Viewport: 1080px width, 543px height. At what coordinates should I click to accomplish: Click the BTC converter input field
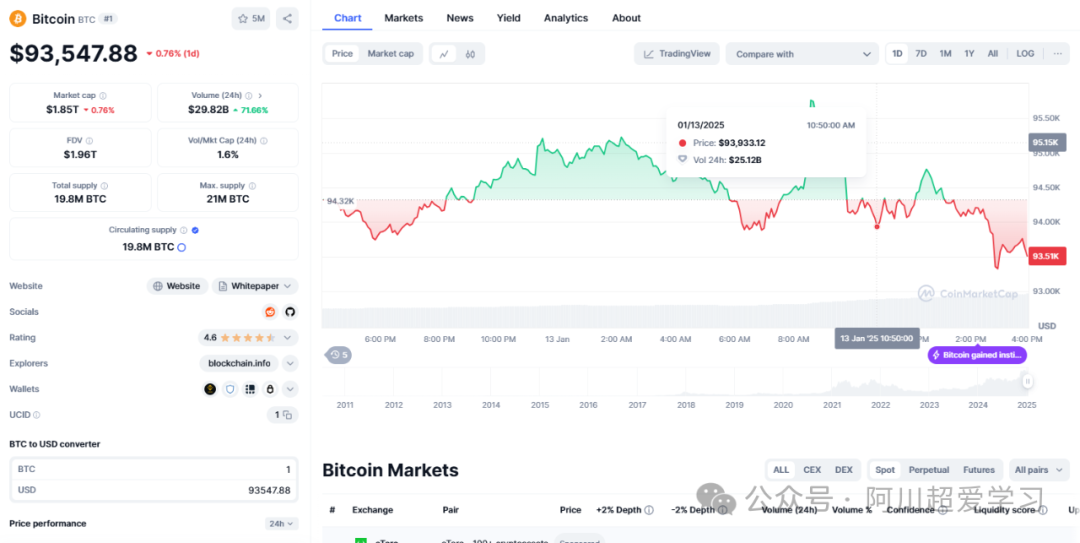(x=154, y=469)
